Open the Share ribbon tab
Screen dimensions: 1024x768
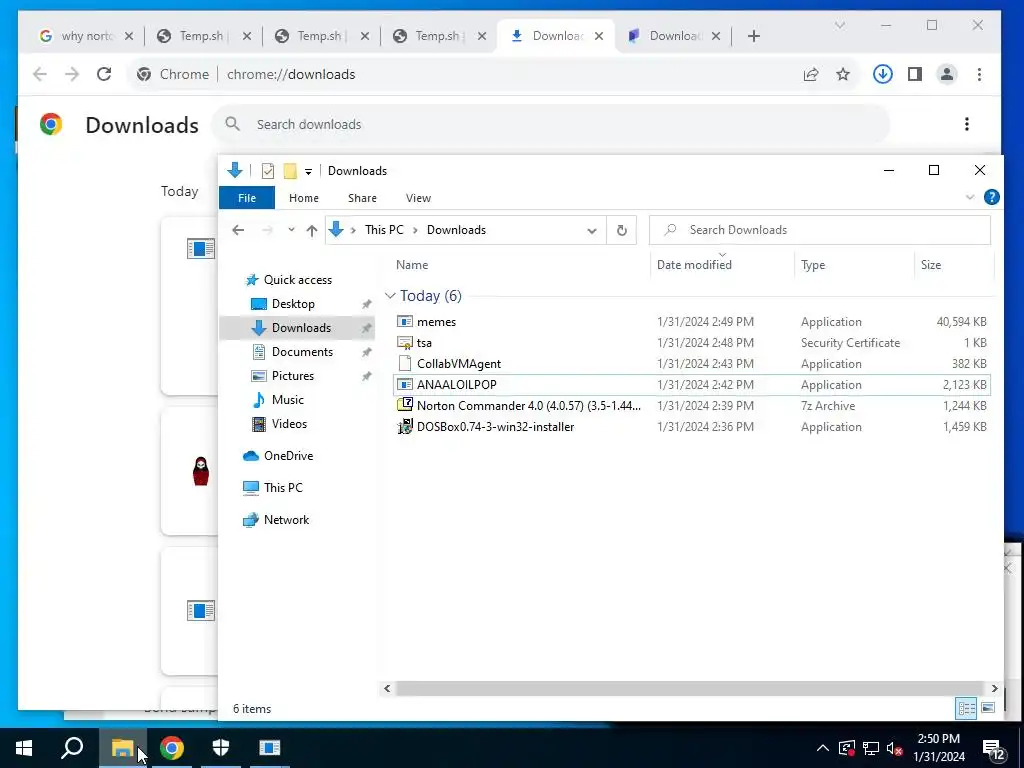pyautogui.click(x=362, y=198)
